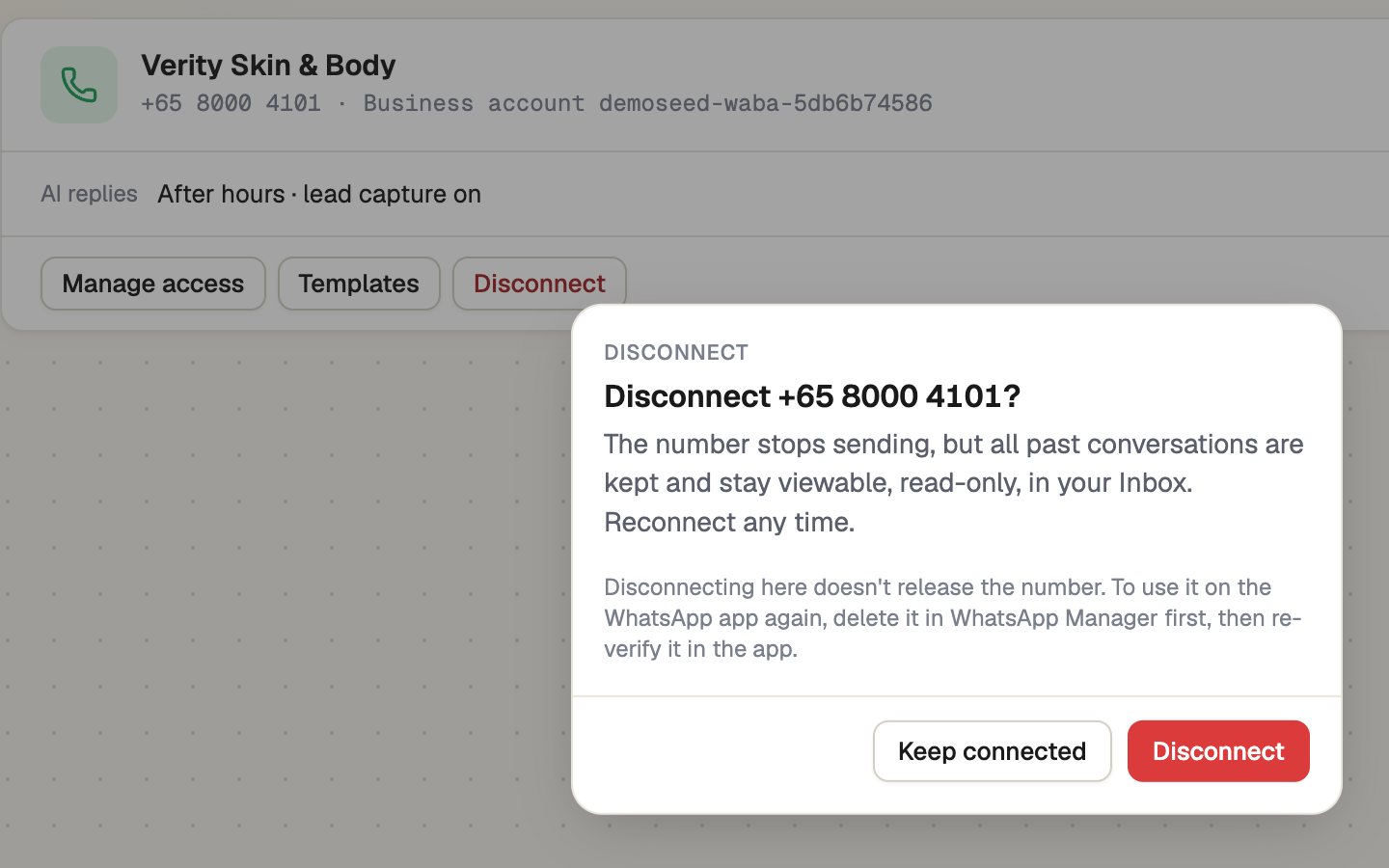
Task: Click the small DISCONNECT dialog caption
Action: click(x=676, y=352)
